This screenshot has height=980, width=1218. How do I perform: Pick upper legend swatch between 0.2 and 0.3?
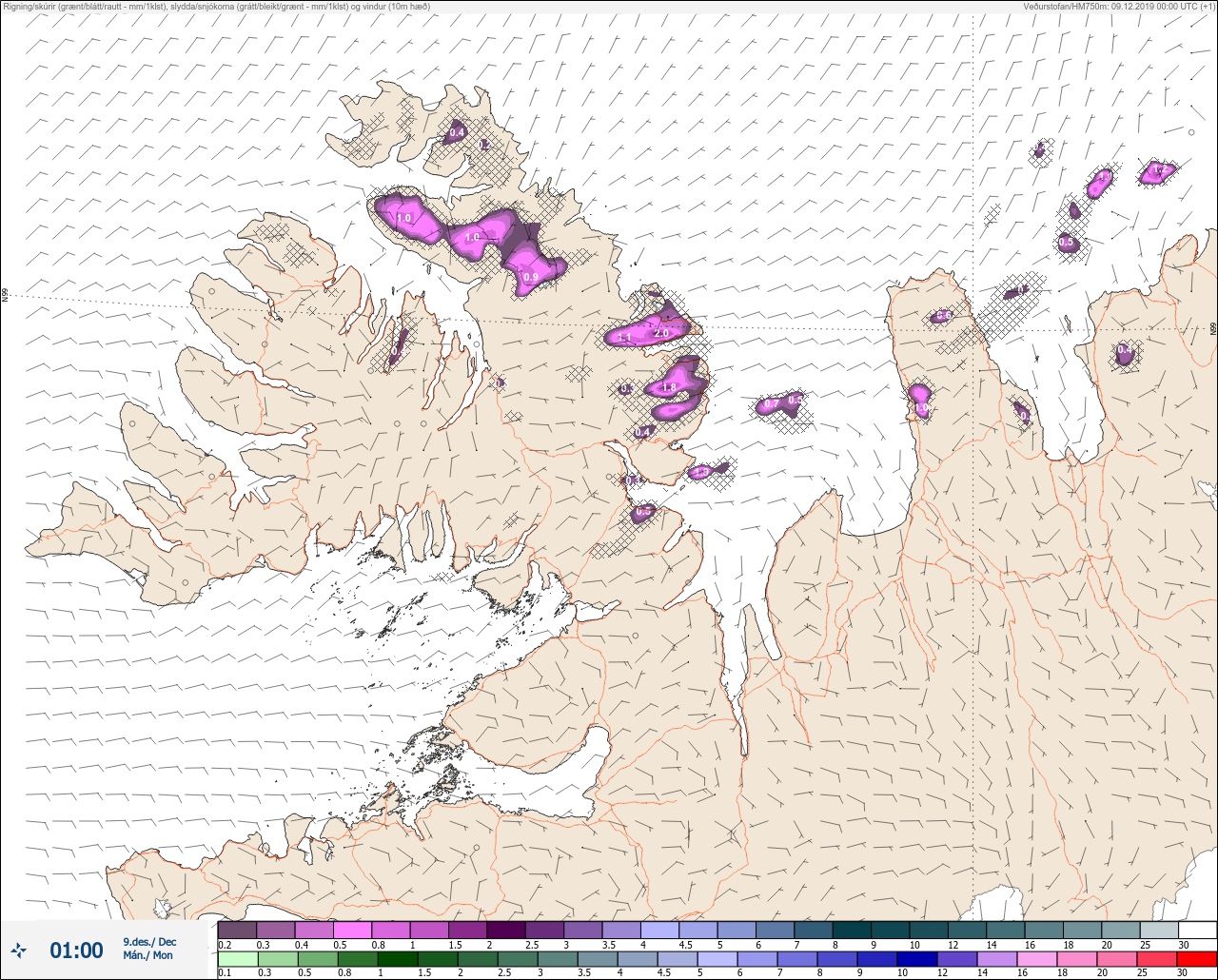pos(237,930)
